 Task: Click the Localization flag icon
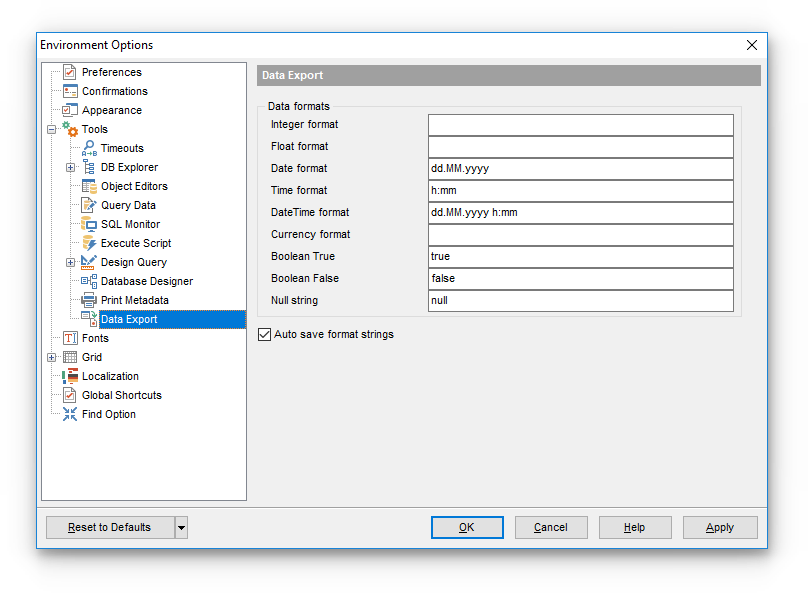tap(69, 376)
